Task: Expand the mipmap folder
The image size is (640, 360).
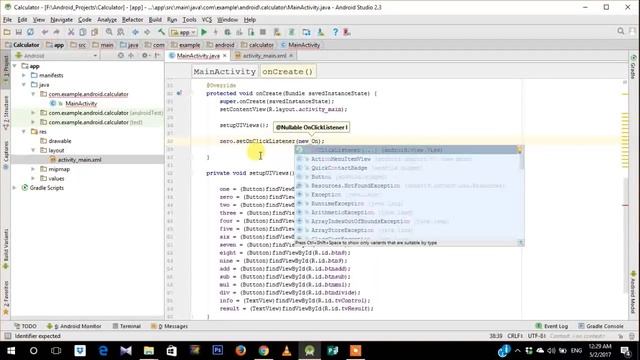Action: point(33,169)
